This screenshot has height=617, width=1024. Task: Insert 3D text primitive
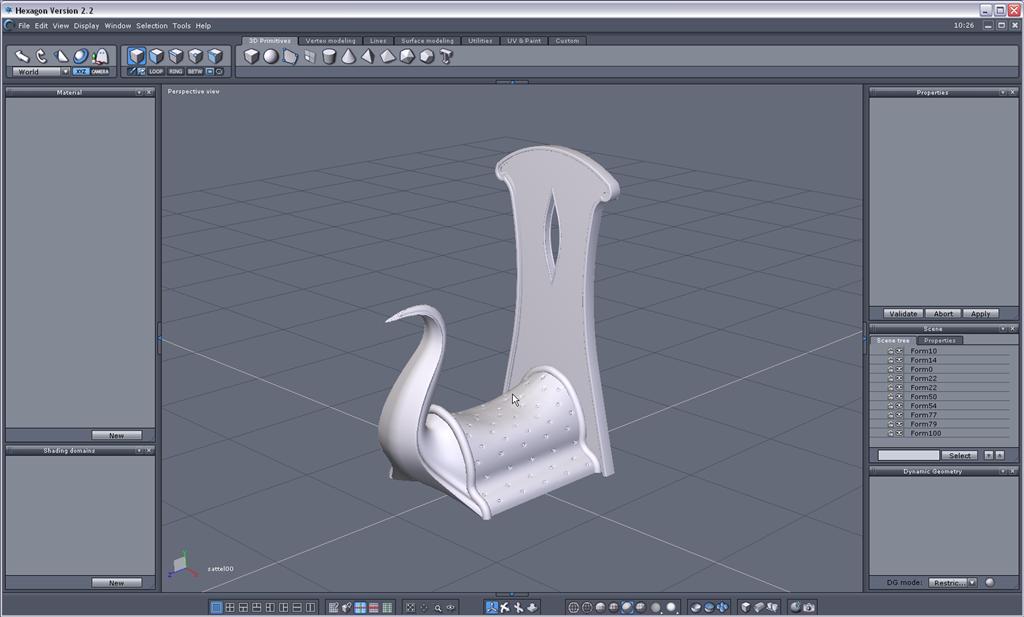click(x=446, y=56)
